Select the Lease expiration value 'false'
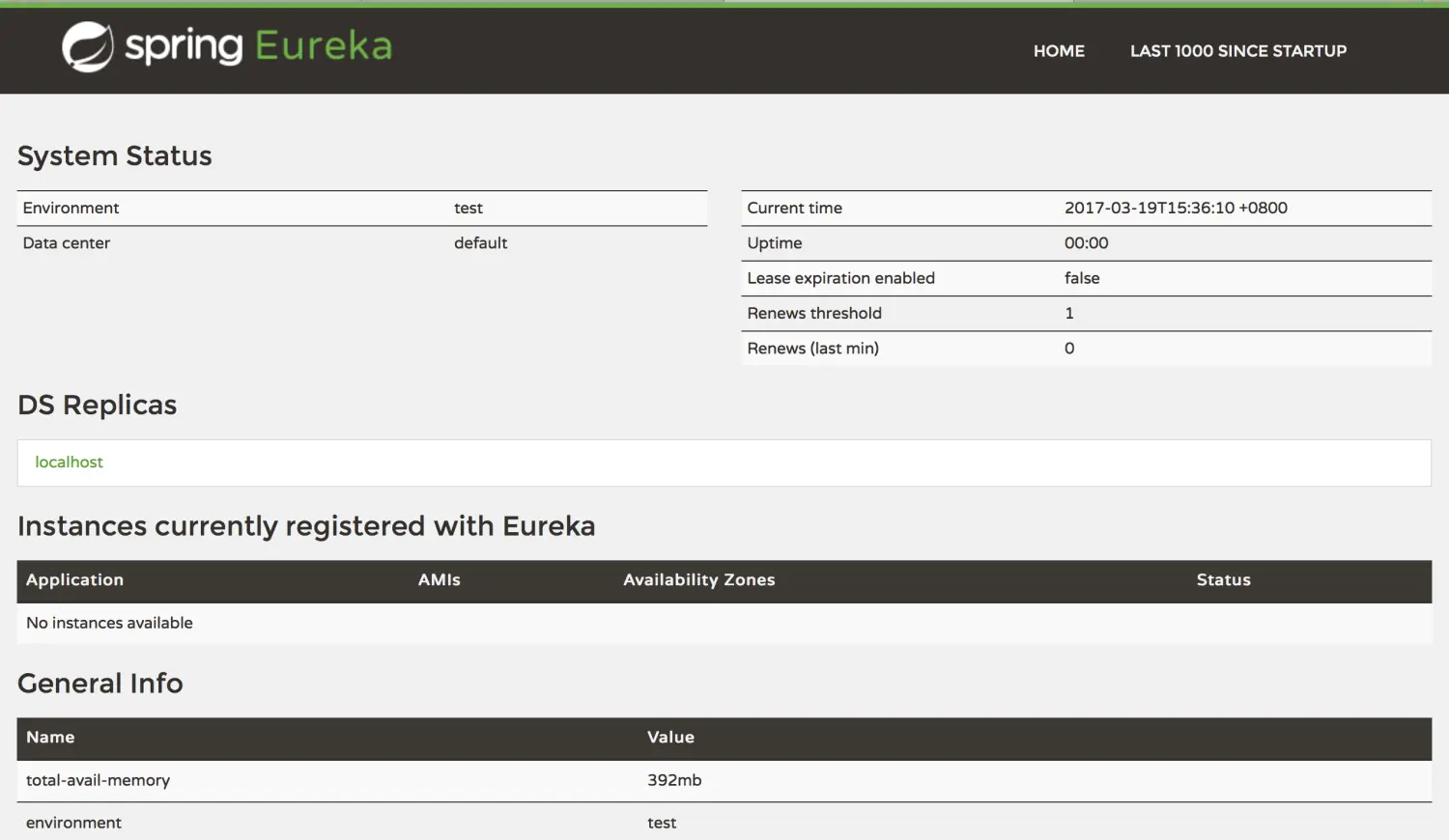The image size is (1449, 840). [x=1082, y=278]
